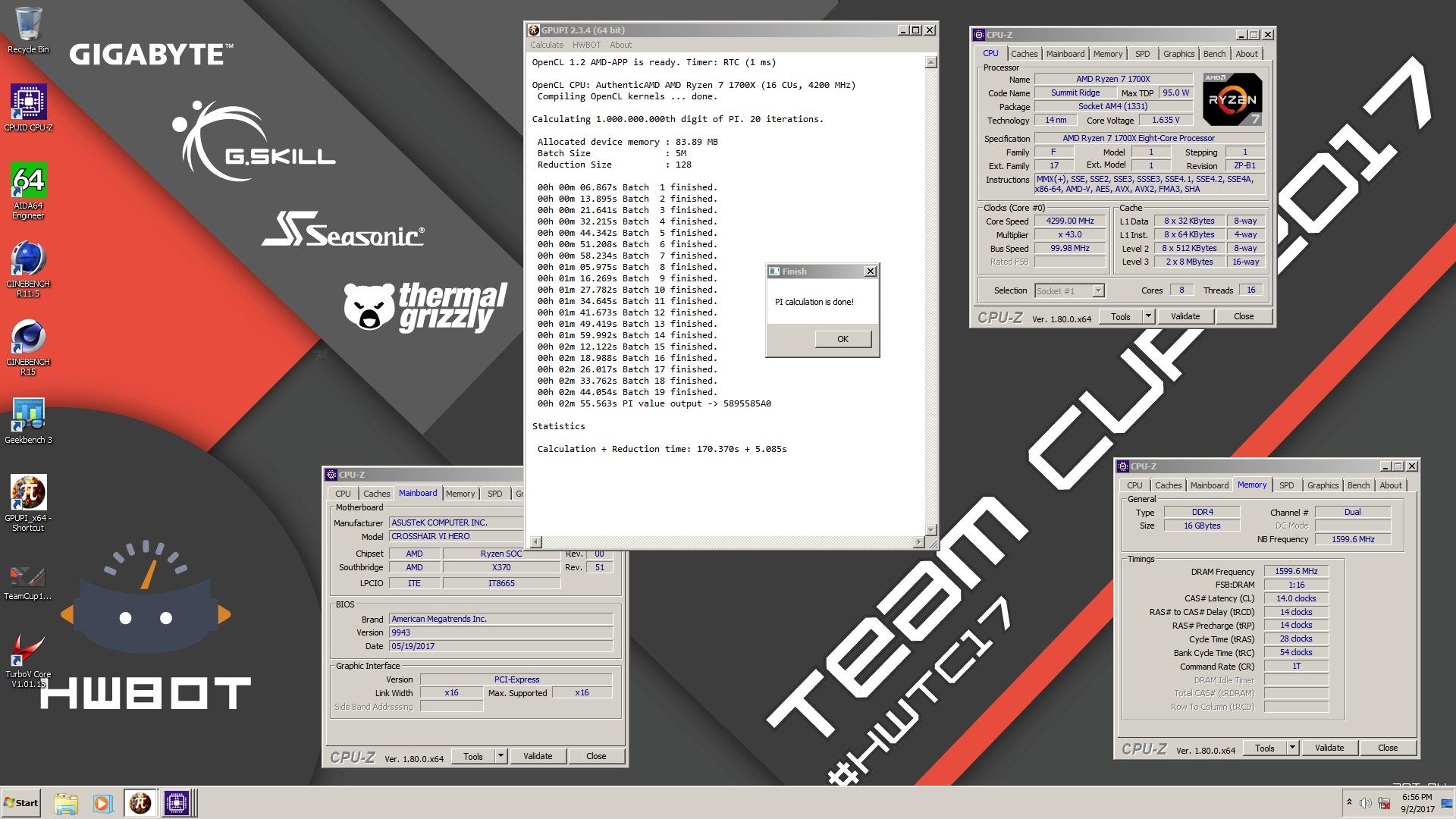
Task: Select Caches tab in top CPU-Z window
Action: 1024,54
